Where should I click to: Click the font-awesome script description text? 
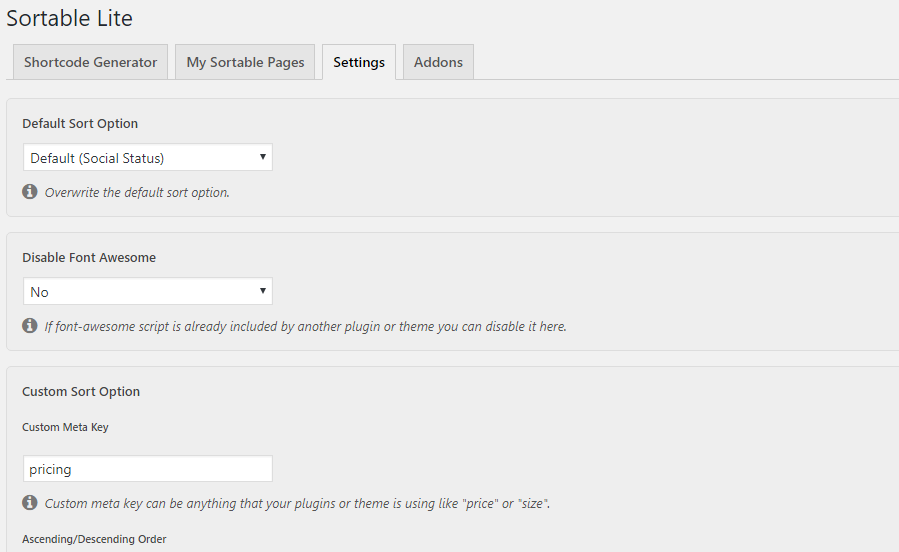point(306,326)
